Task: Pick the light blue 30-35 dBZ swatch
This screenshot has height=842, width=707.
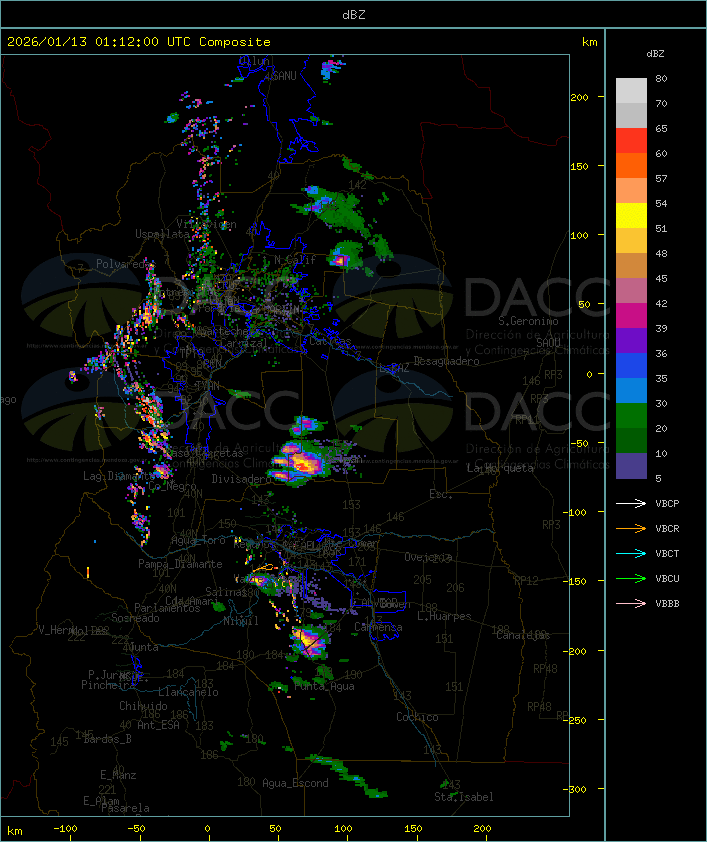Action: 631,390
